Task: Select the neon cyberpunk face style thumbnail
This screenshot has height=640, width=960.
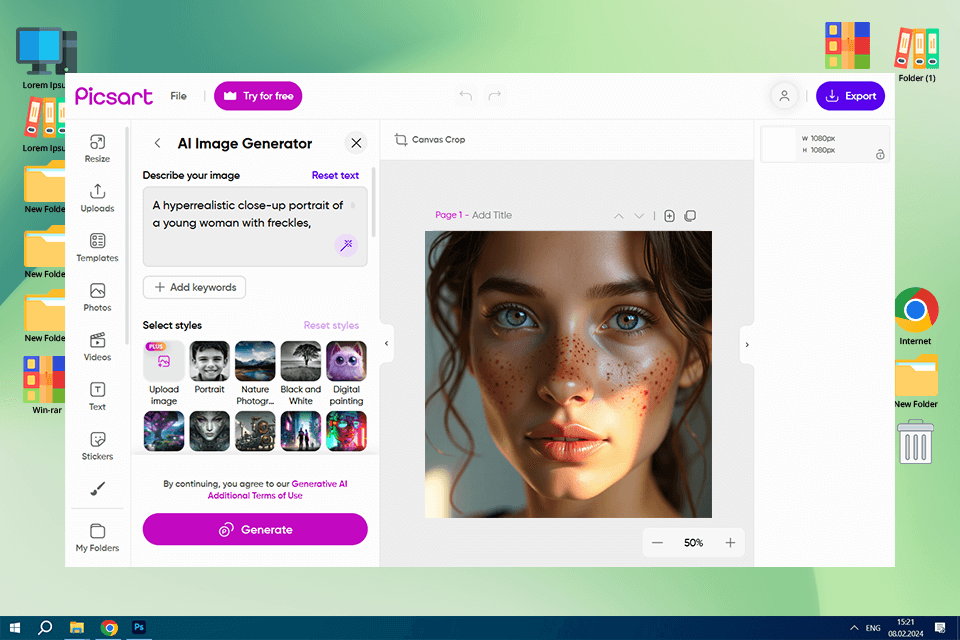Action: [x=347, y=431]
